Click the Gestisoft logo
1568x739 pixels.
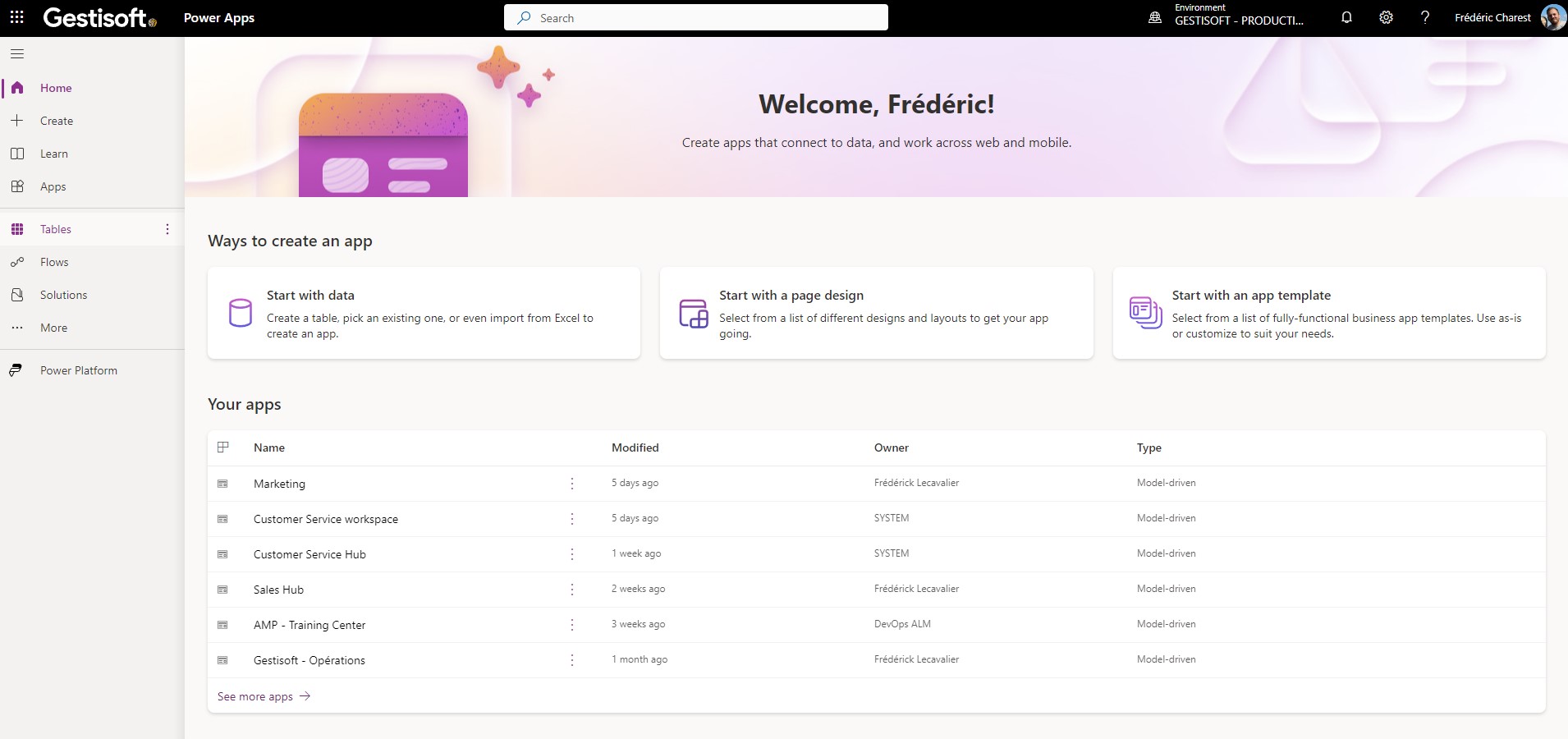coord(99,17)
